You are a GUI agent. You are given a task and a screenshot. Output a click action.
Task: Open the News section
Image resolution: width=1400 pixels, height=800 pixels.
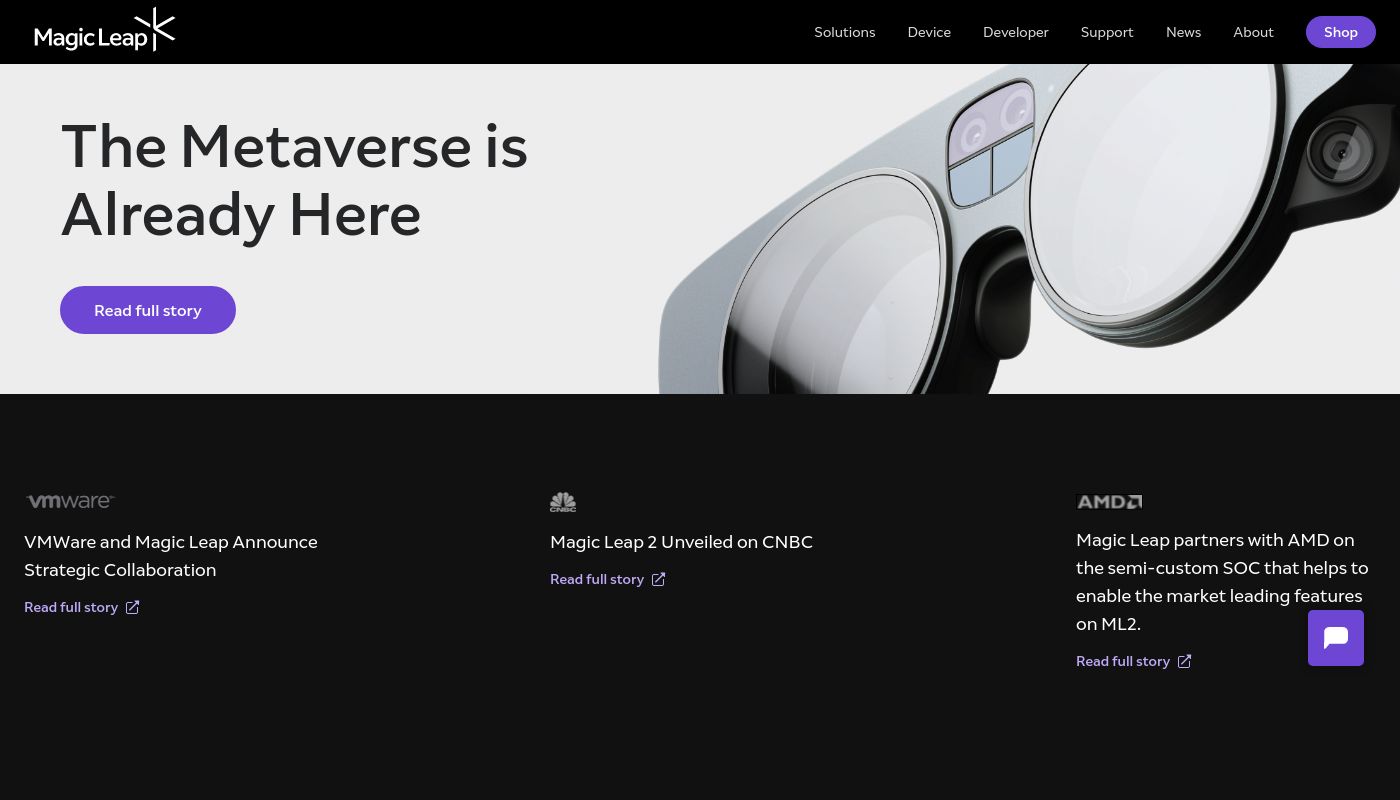pos(1183,32)
